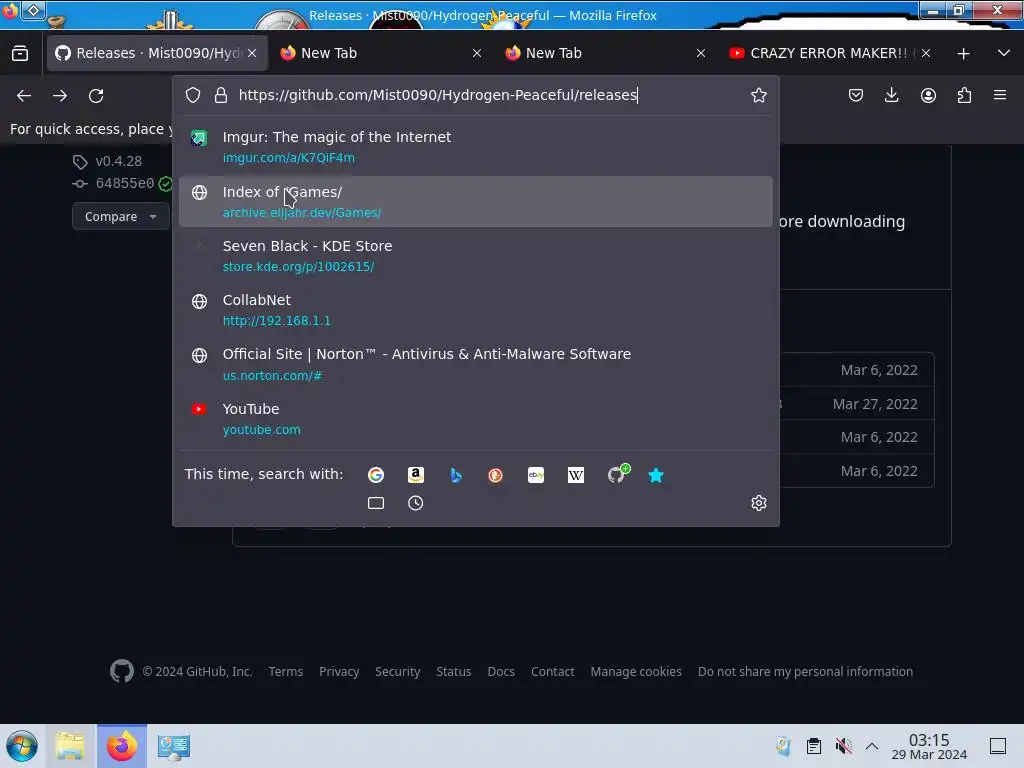Close the first New Tab
The height and width of the screenshot is (768, 1024).
pyautogui.click(x=477, y=53)
